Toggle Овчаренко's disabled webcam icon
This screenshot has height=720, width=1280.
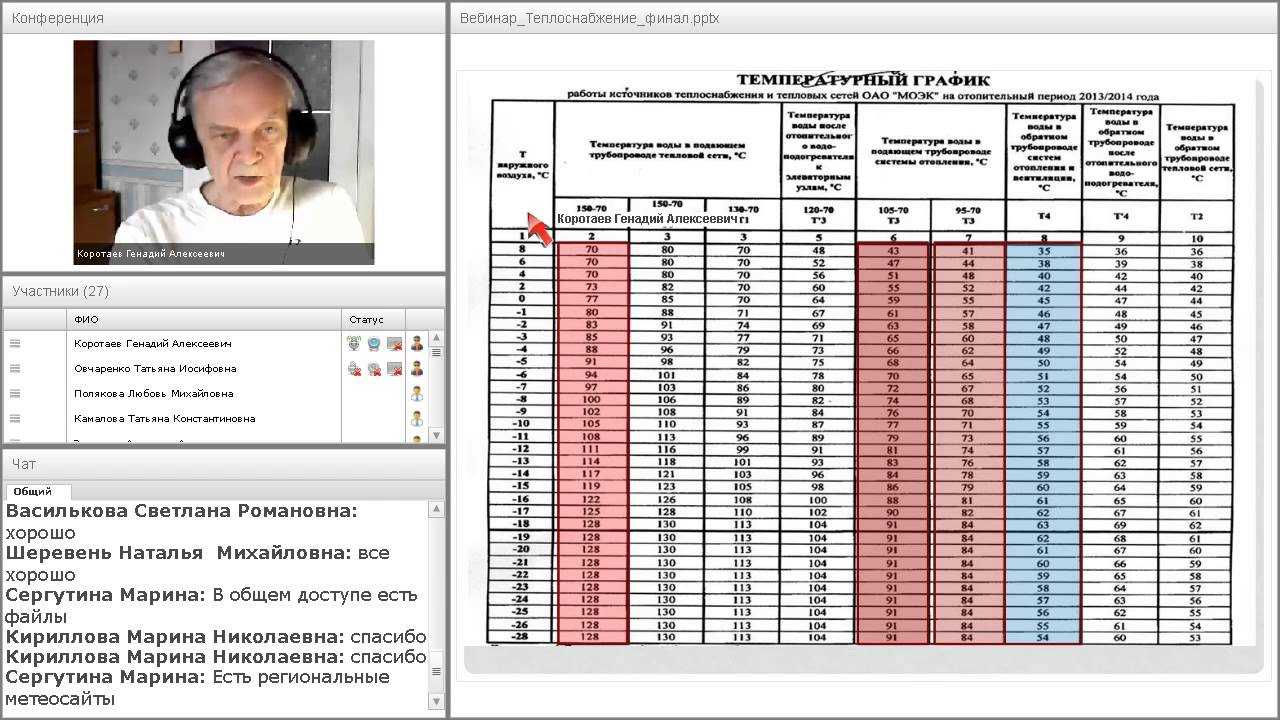click(x=374, y=369)
